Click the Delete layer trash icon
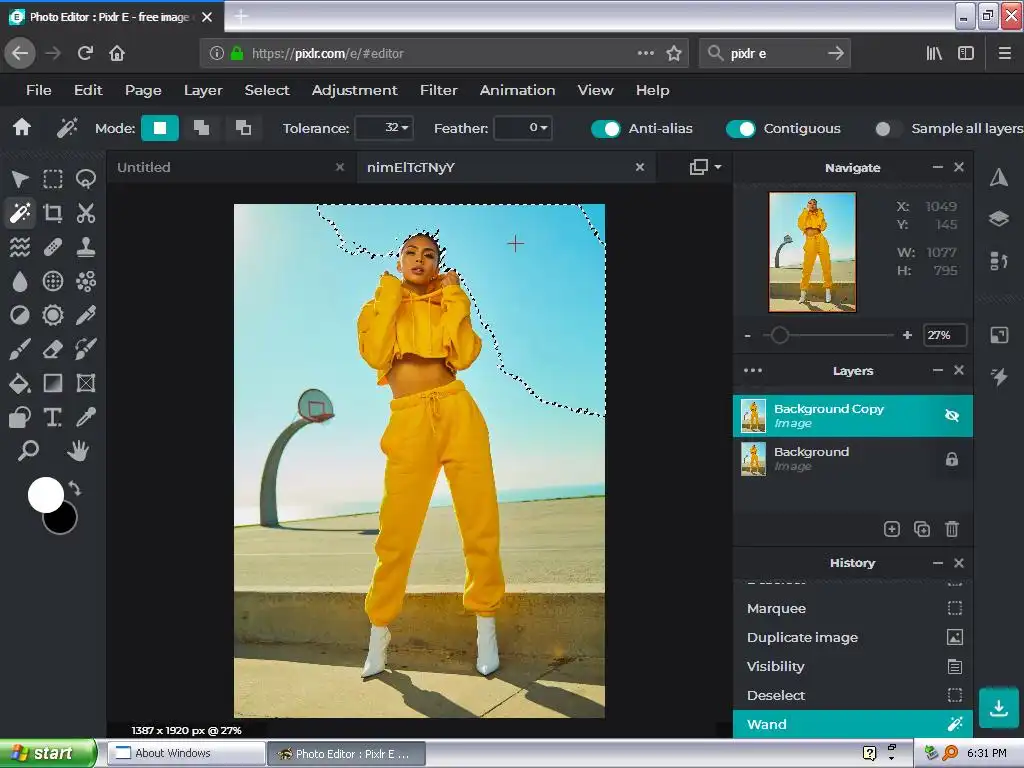1024x768 pixels. click(x=952, y=529)
